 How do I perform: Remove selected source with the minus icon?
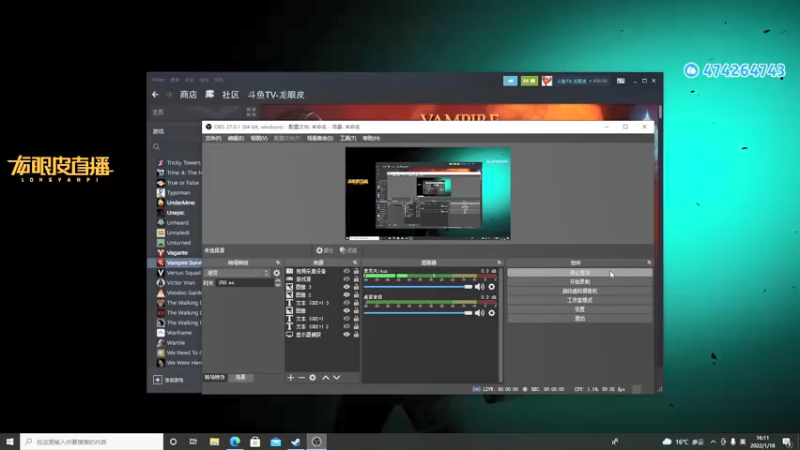coord(302,378)
